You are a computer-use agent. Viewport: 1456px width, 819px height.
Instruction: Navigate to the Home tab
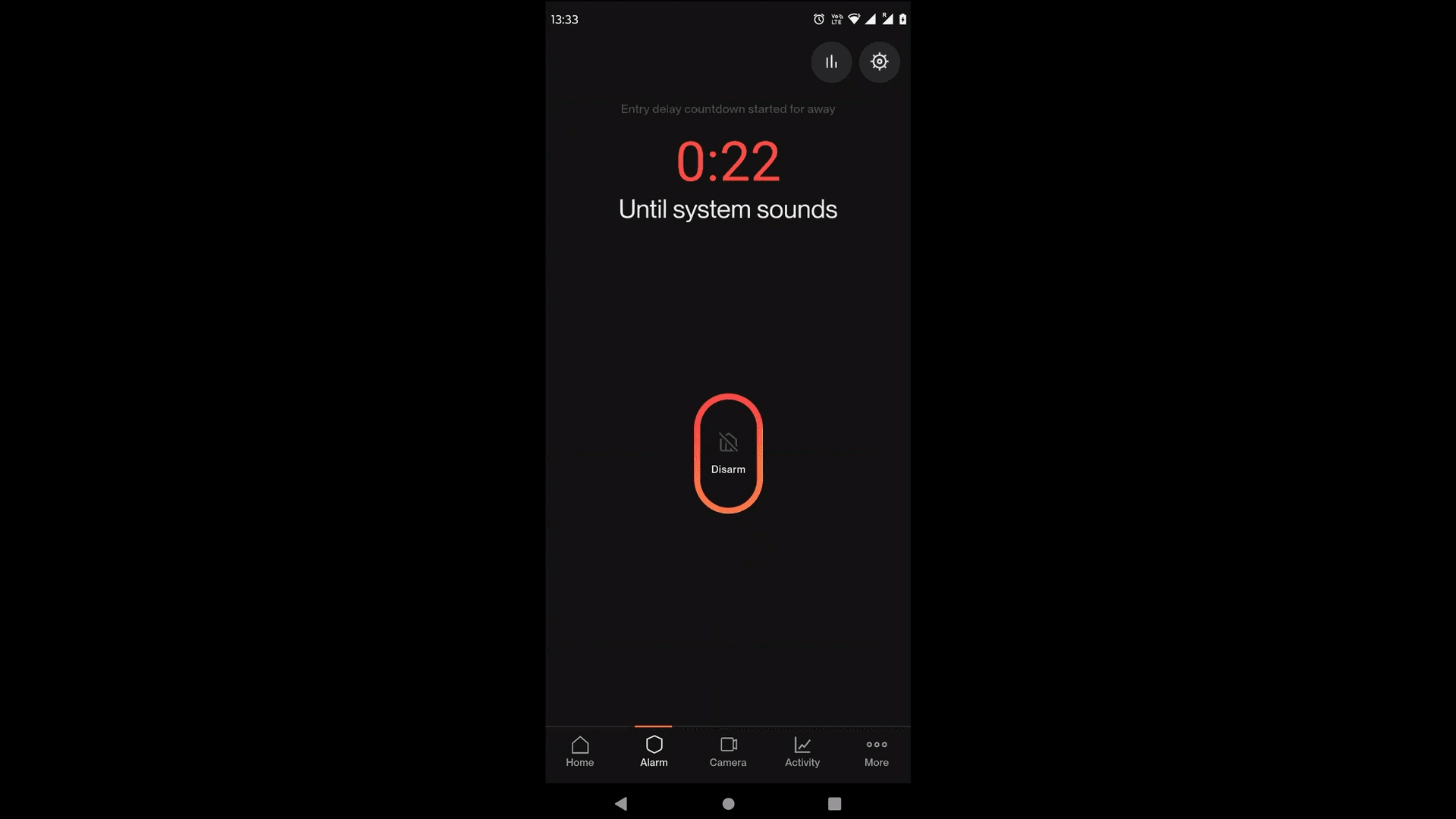(579, 750)
